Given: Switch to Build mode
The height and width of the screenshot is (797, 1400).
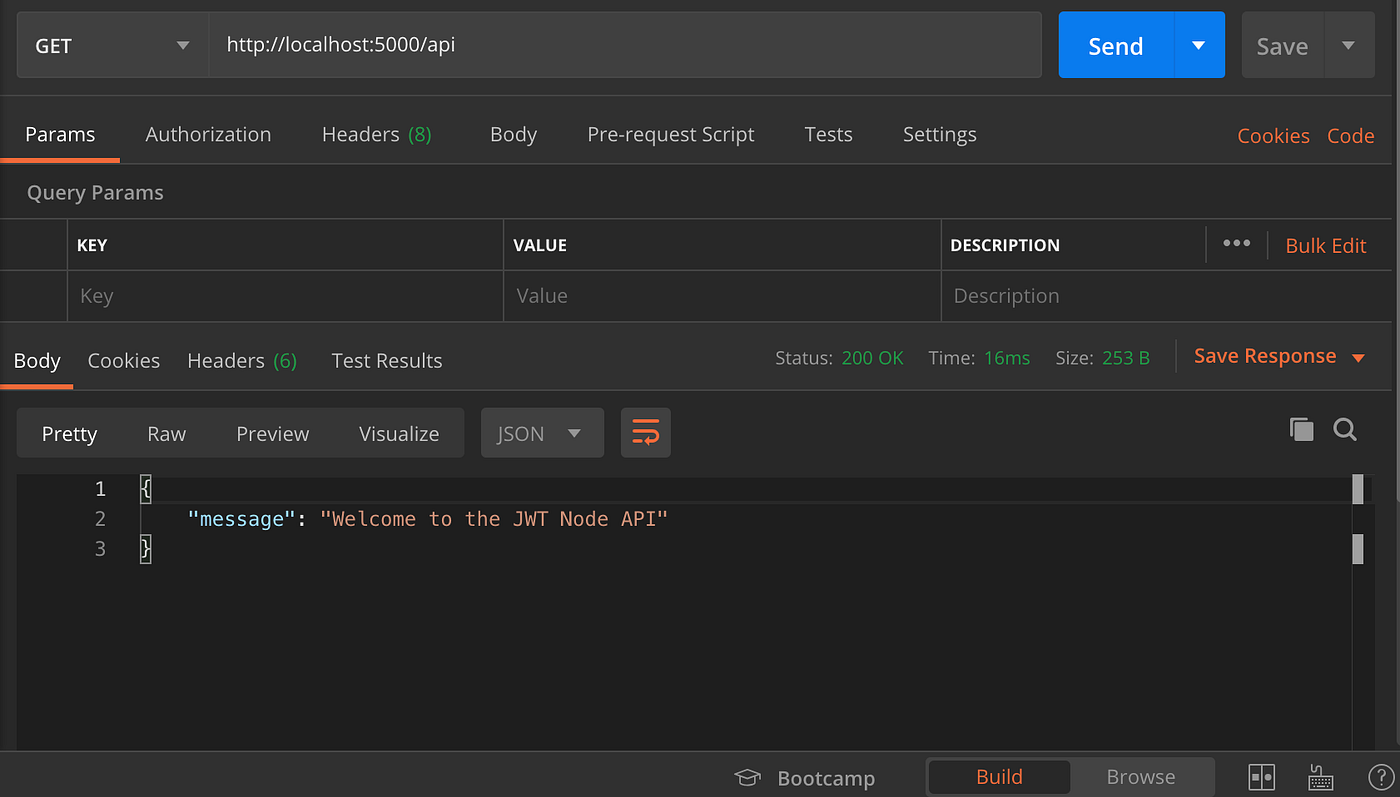Looking at the screenshot, I should (999, 777).
